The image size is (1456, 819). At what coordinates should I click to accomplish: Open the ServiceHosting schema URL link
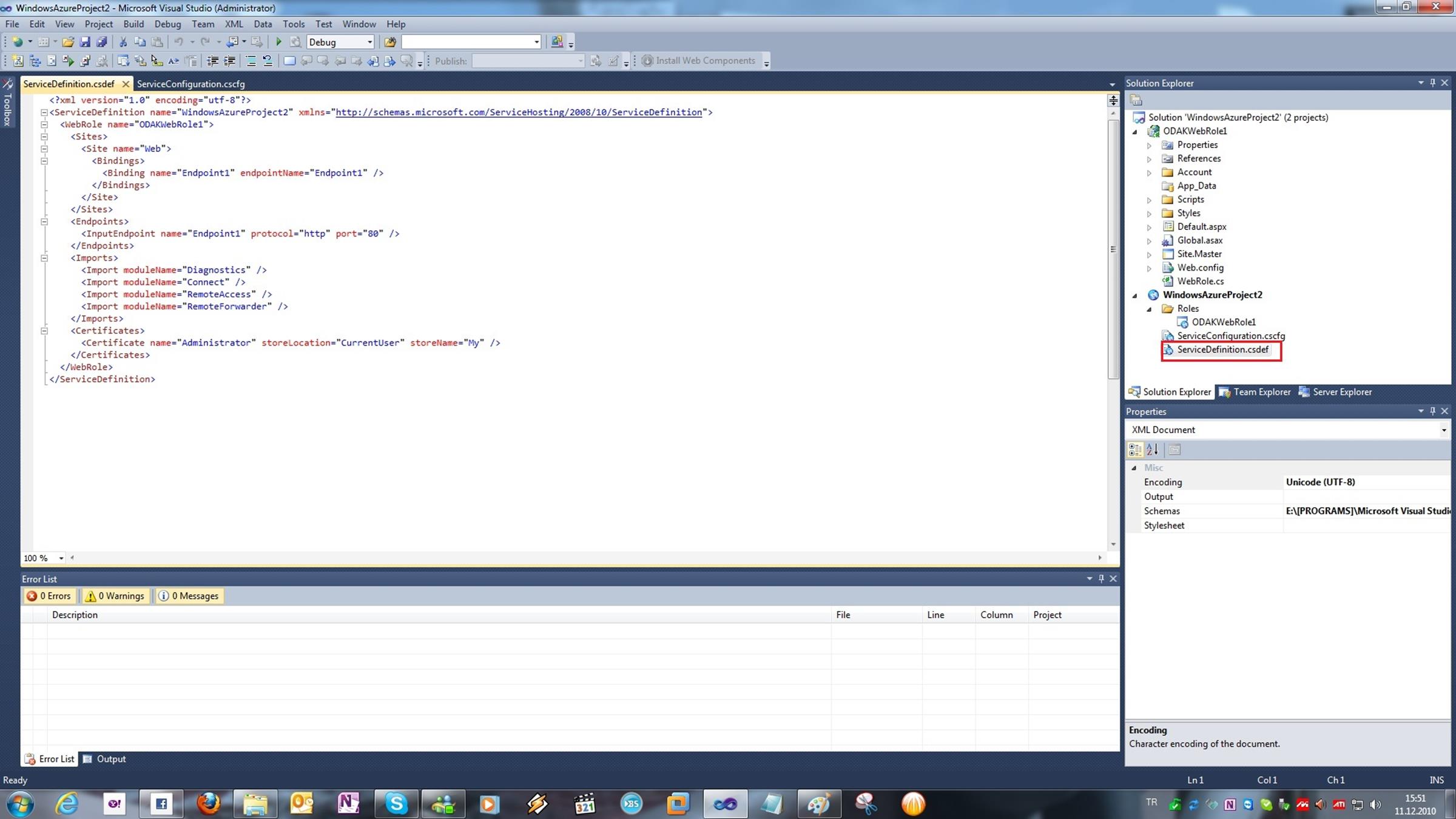(x=519, y=112)
